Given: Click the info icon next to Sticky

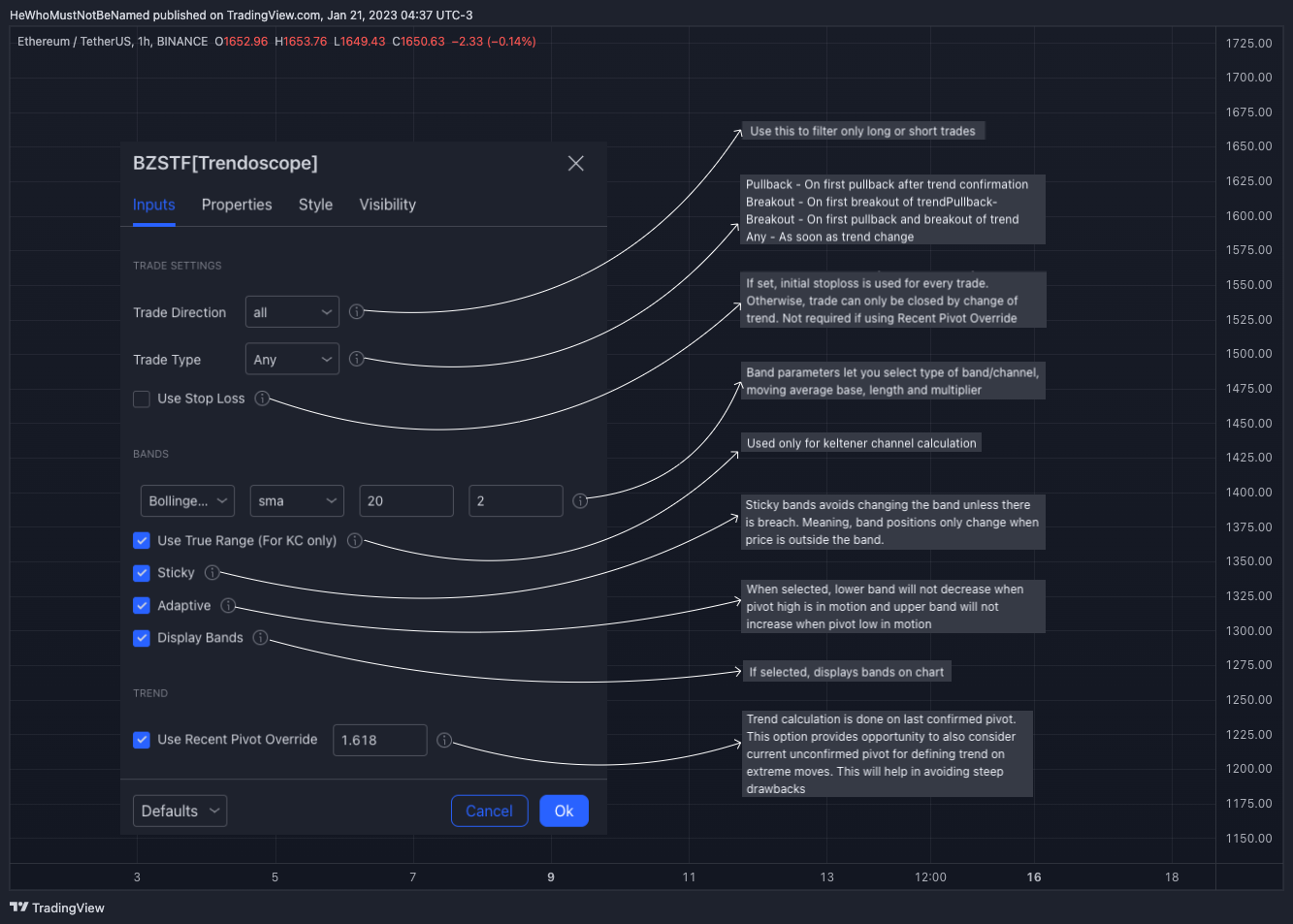Looking at the screenshot, I should click(x=212, y=572).
